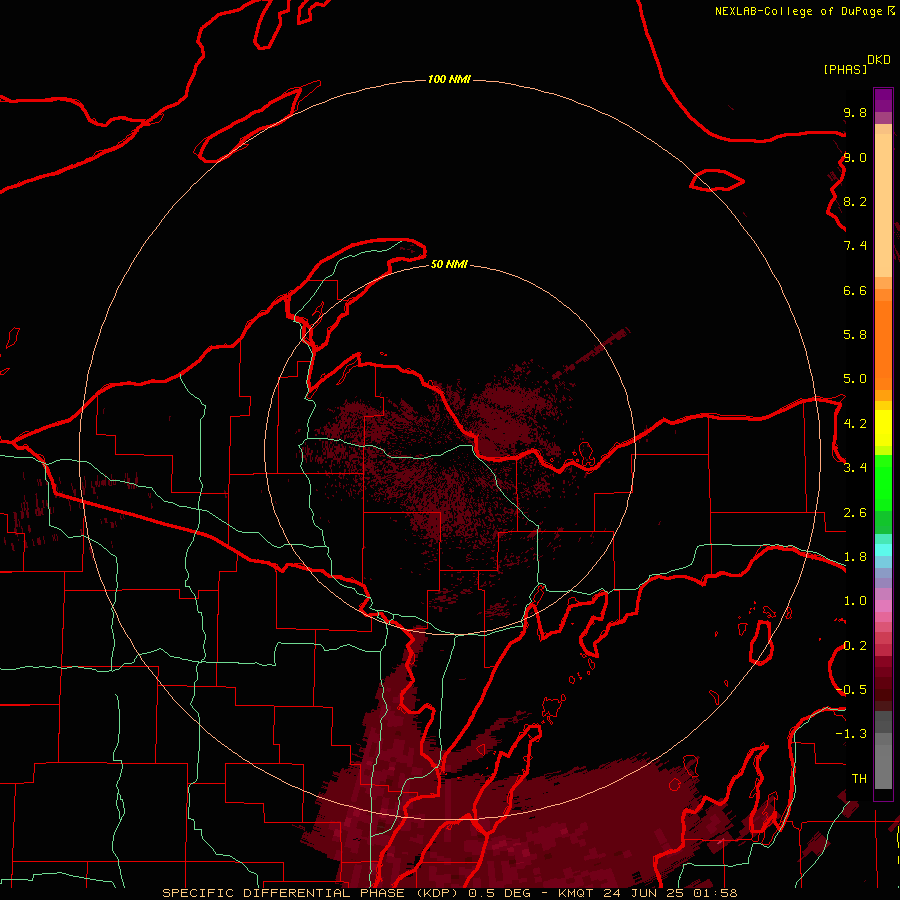This screenshot has width=900, height=900.
Task: Click the 3.4 value on the color scale
Action: [855, 468]
